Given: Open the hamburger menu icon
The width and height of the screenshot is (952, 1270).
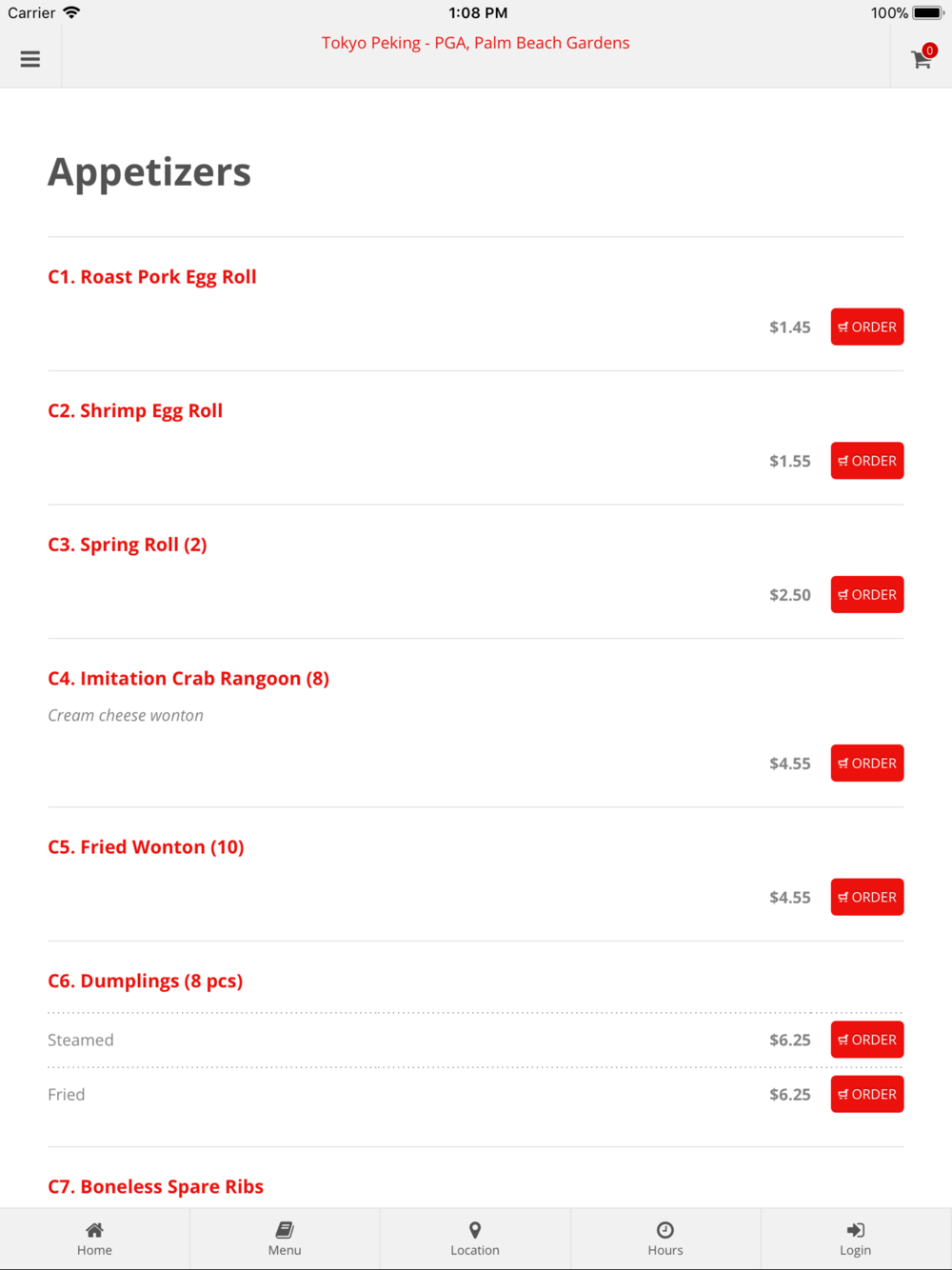Looking at the screenshot, I should click(30, 59).
